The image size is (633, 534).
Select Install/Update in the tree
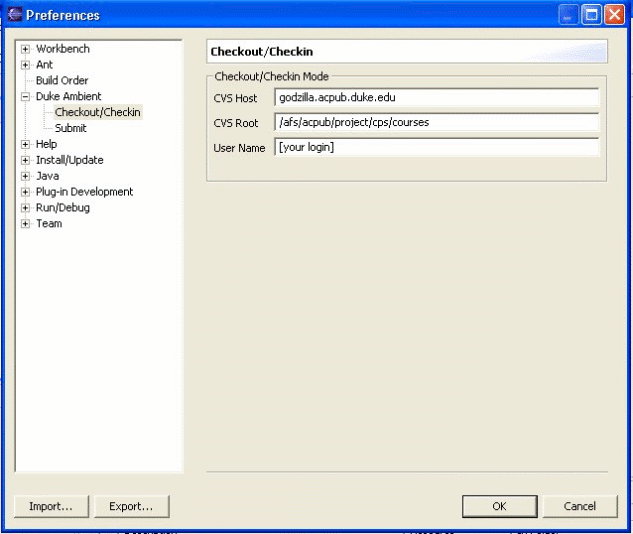(x=69, y=160)
